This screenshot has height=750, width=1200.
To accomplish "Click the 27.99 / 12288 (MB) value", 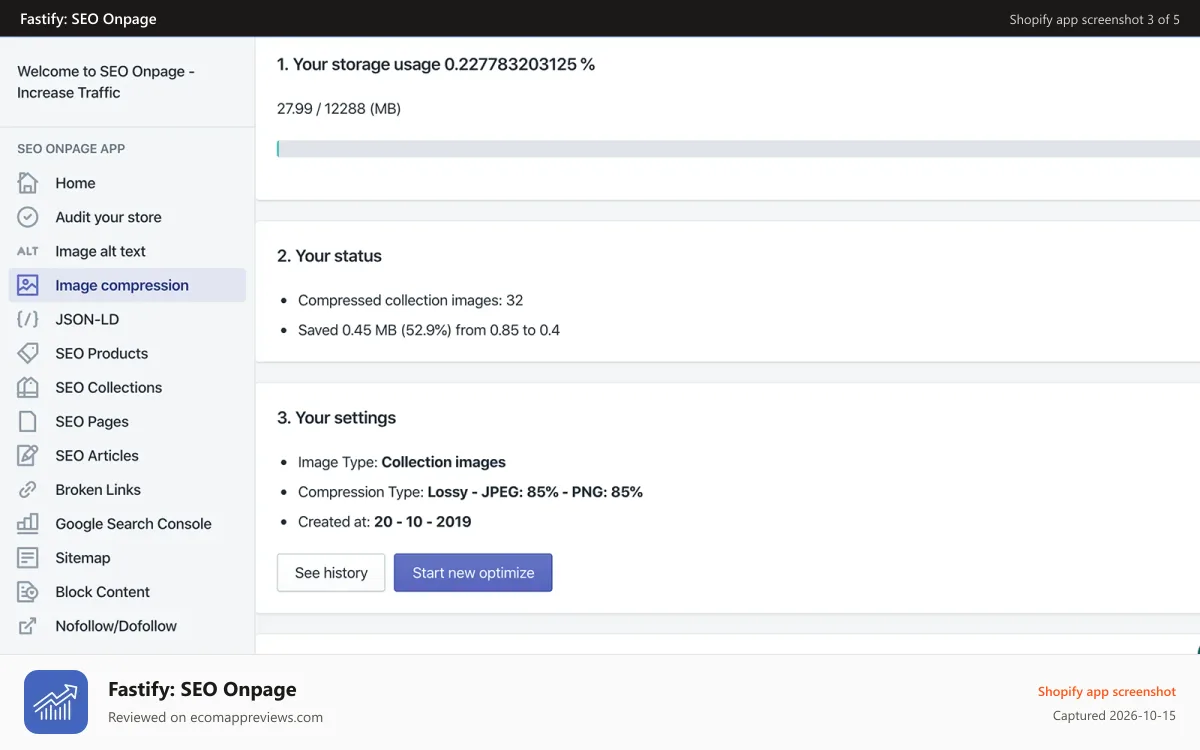I will [339, 108].
